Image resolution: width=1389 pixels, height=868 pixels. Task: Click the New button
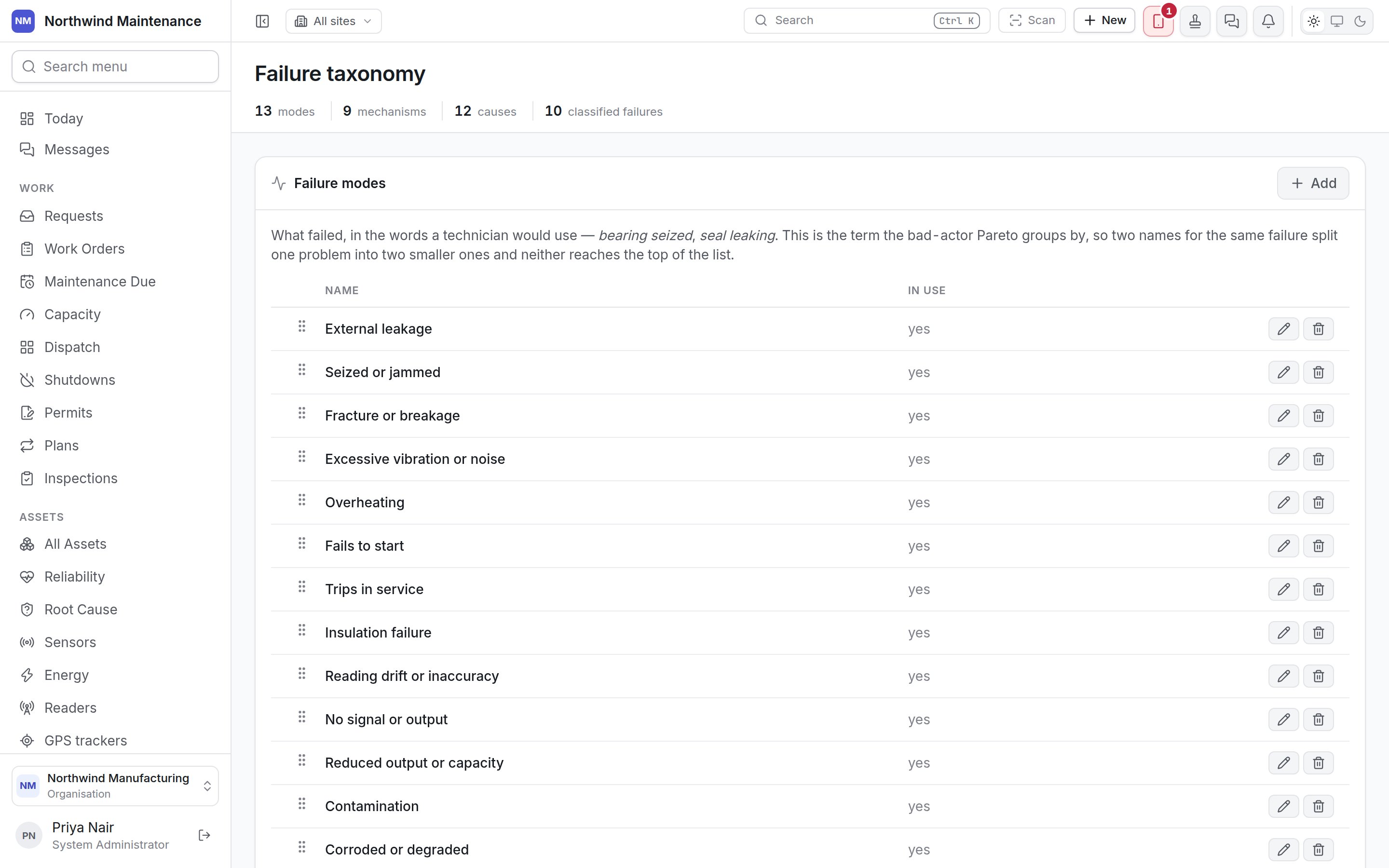(x=1104, y=21)
